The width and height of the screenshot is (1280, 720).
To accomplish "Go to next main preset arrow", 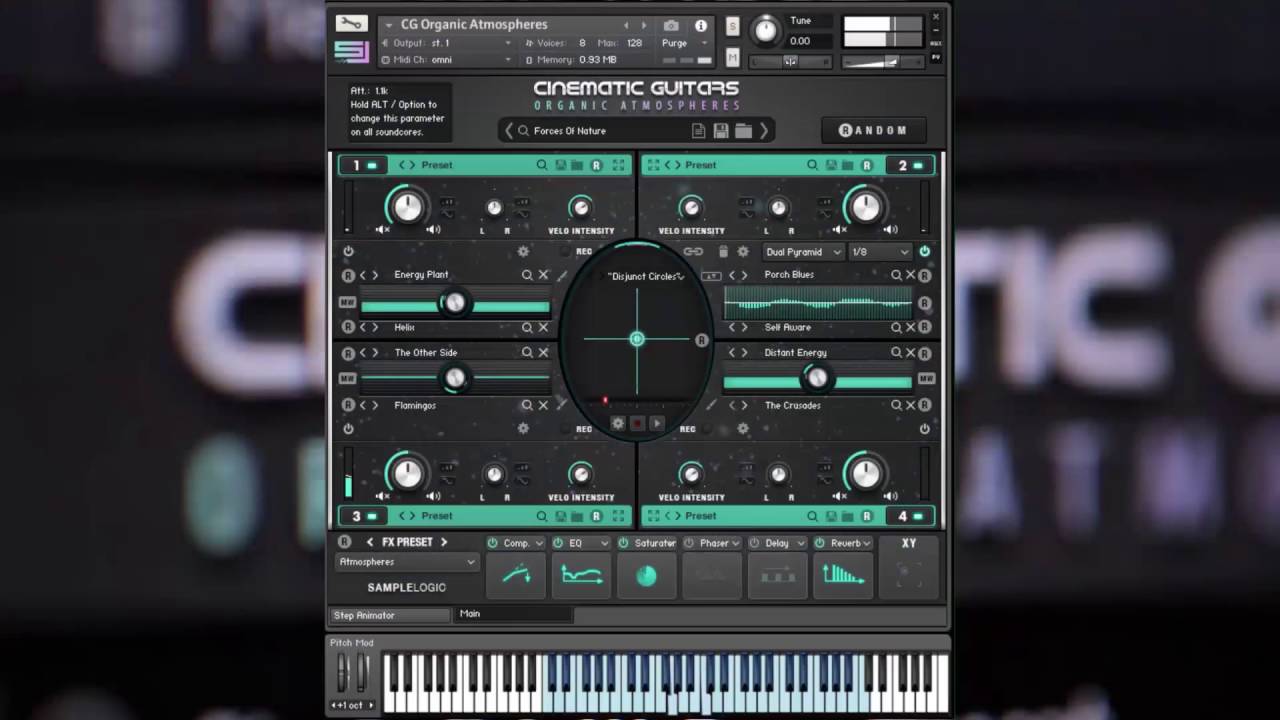I will (x=764, y=131).
